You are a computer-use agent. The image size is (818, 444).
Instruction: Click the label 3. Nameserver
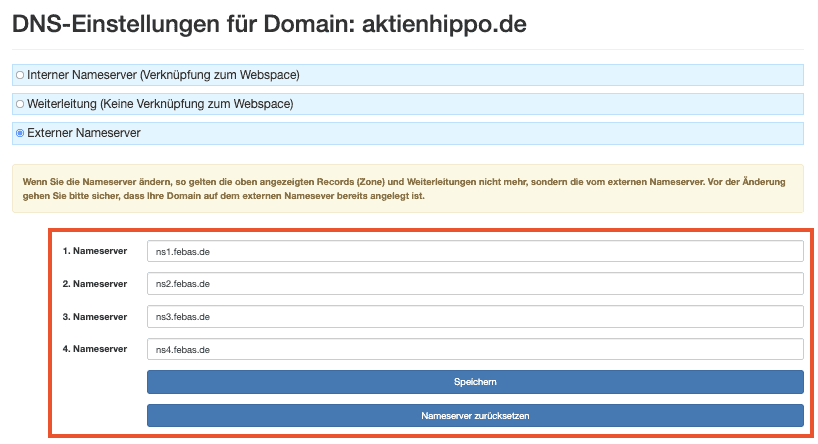95,317
